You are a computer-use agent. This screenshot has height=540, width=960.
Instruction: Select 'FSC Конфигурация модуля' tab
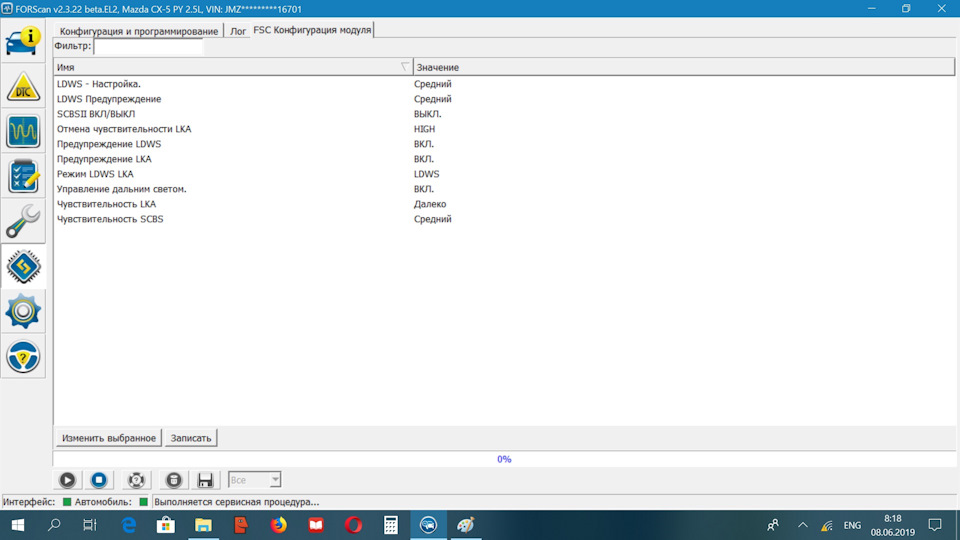312,29
